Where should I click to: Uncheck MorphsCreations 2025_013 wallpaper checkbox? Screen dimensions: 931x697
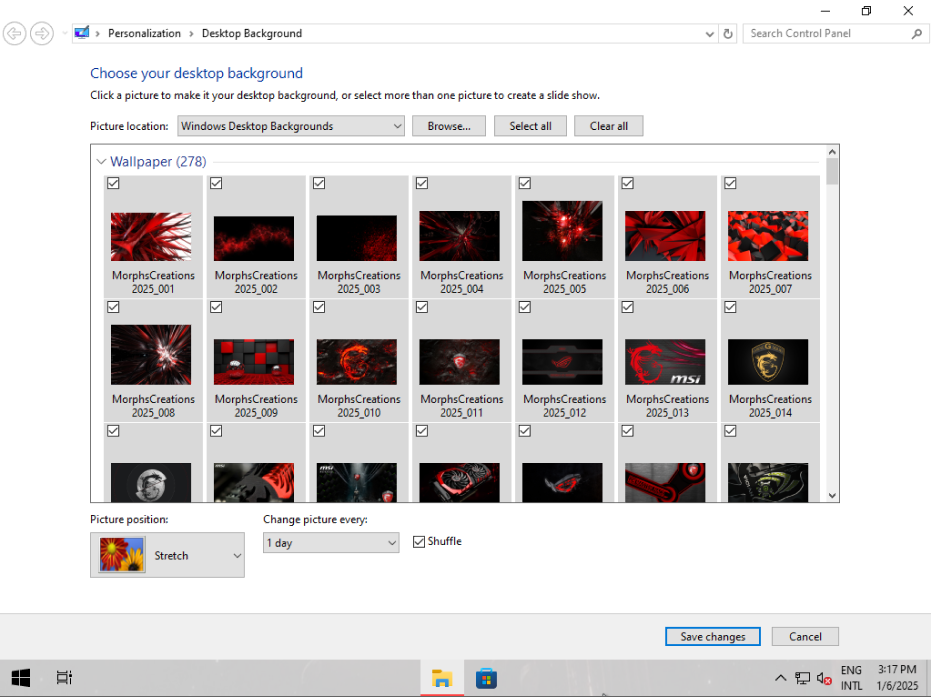[628, 307]
